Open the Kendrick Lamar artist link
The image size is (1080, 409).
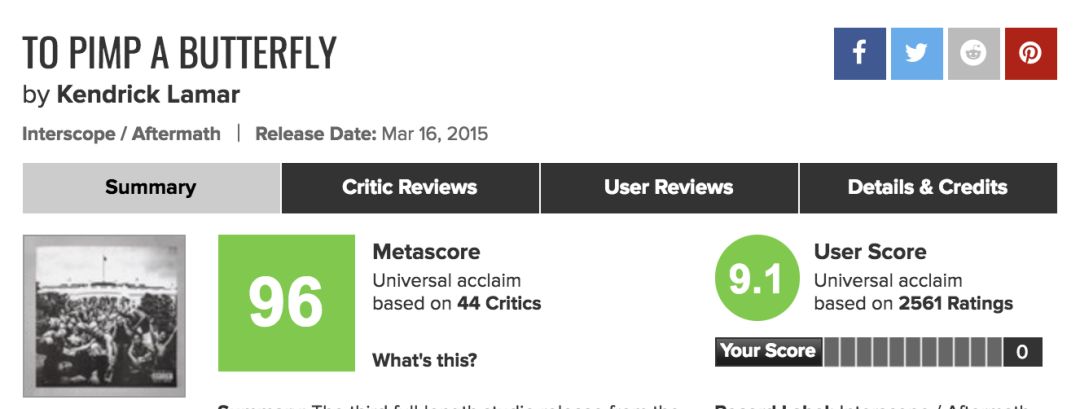[148, 95]
